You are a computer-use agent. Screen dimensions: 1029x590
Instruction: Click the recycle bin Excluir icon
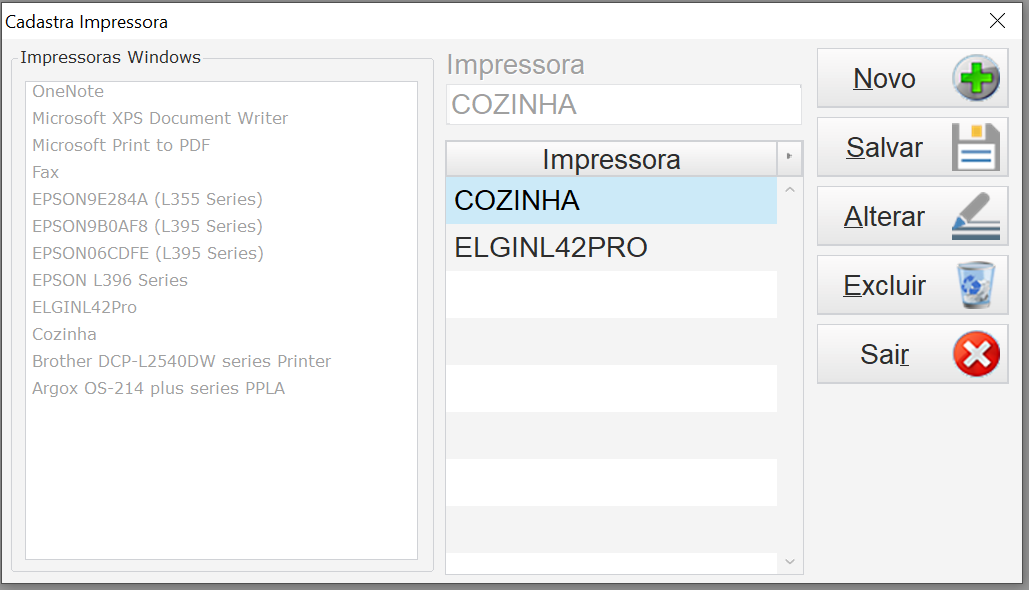pos(975,286)
